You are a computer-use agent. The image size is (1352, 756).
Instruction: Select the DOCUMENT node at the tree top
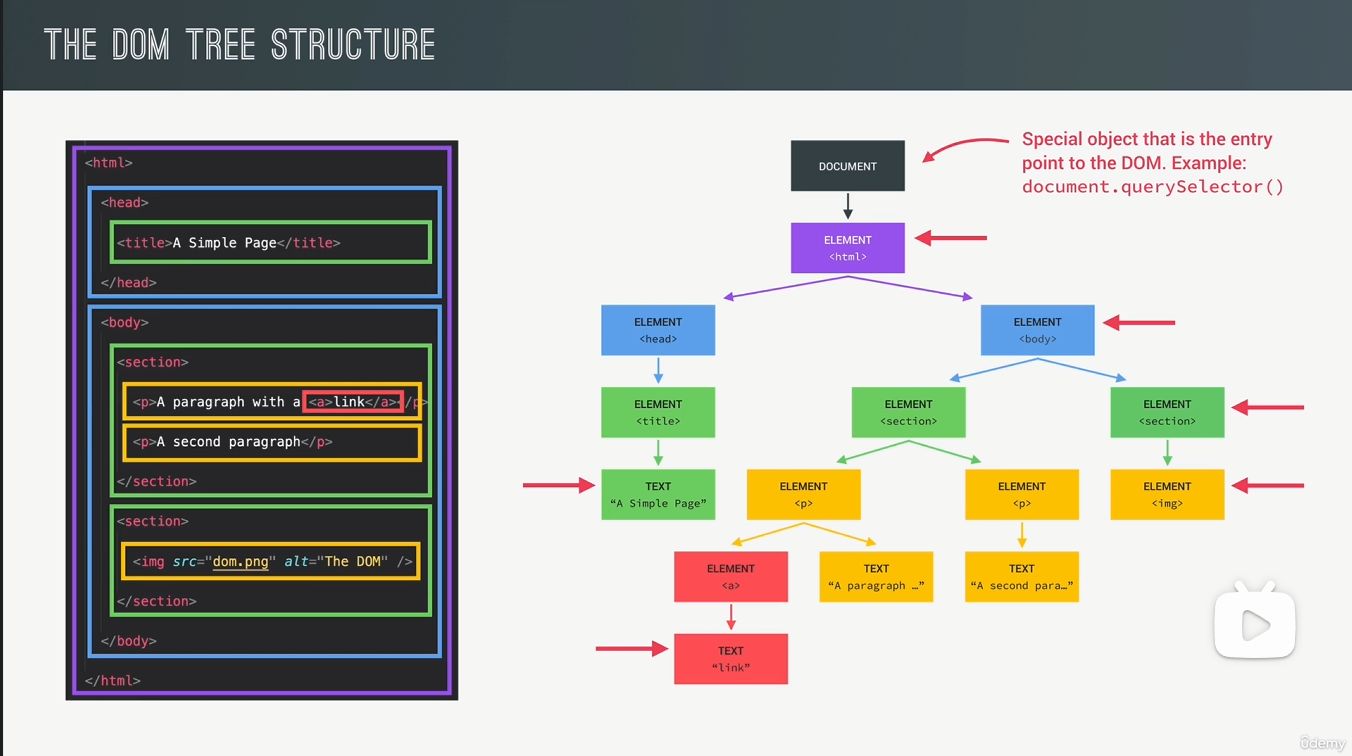coord(847,165)
